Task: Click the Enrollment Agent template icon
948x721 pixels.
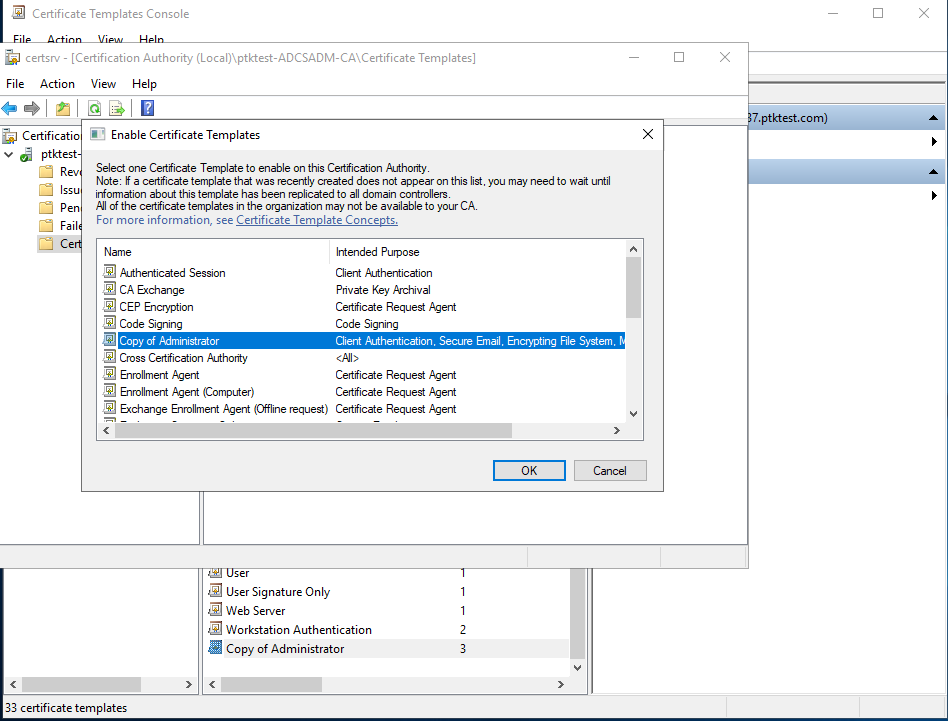Action: tap(109, 374)
